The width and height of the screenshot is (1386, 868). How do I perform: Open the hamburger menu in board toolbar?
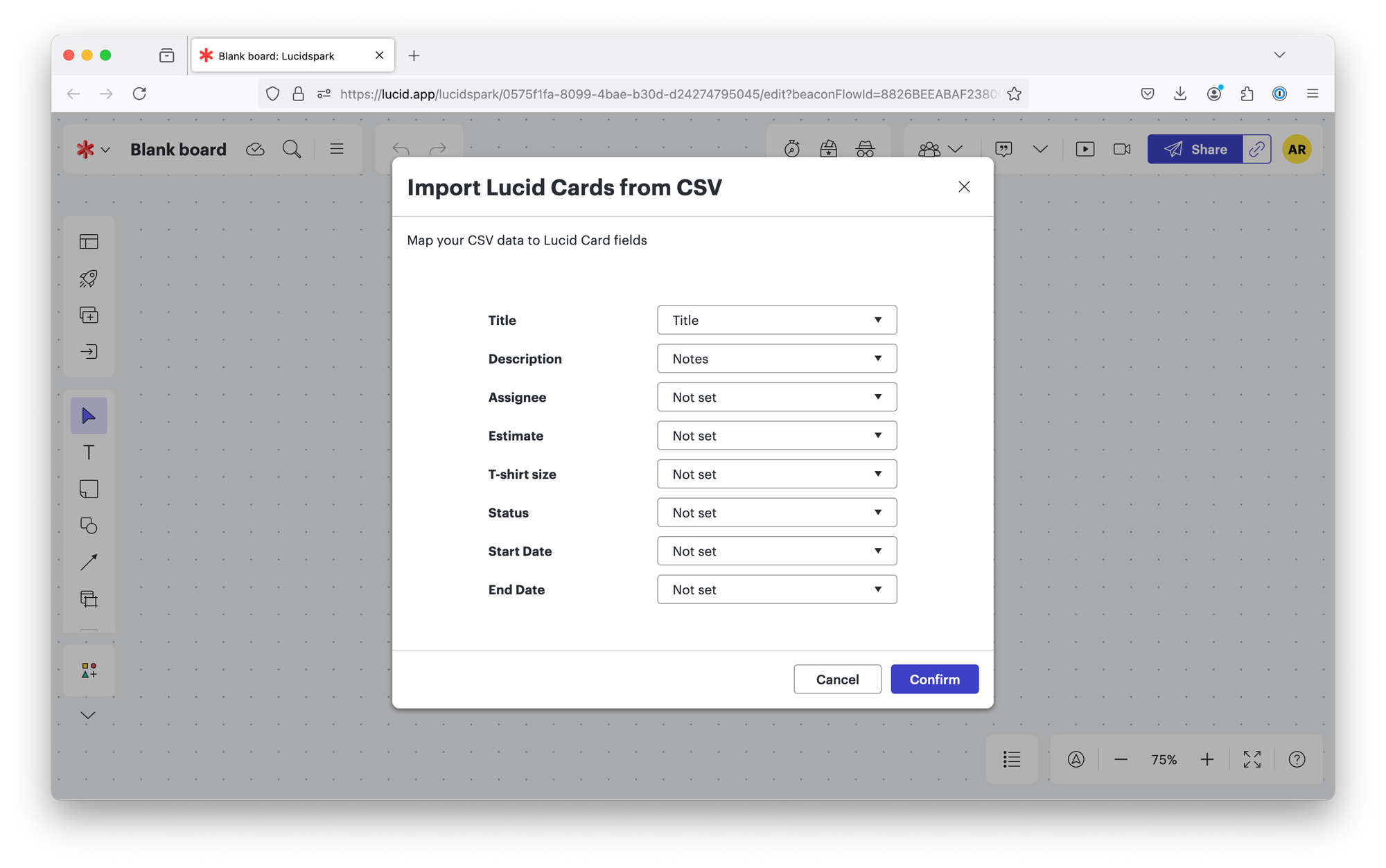tap(337, 149)
